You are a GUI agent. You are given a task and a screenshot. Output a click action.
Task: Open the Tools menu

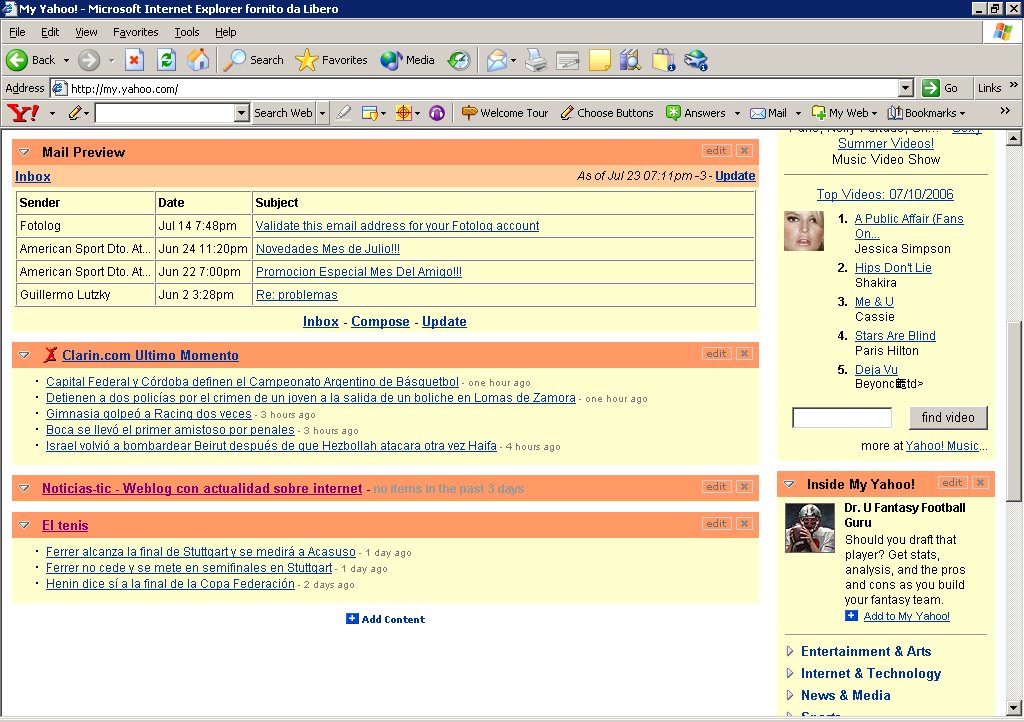pyautogui.click(x=187, y=32)
